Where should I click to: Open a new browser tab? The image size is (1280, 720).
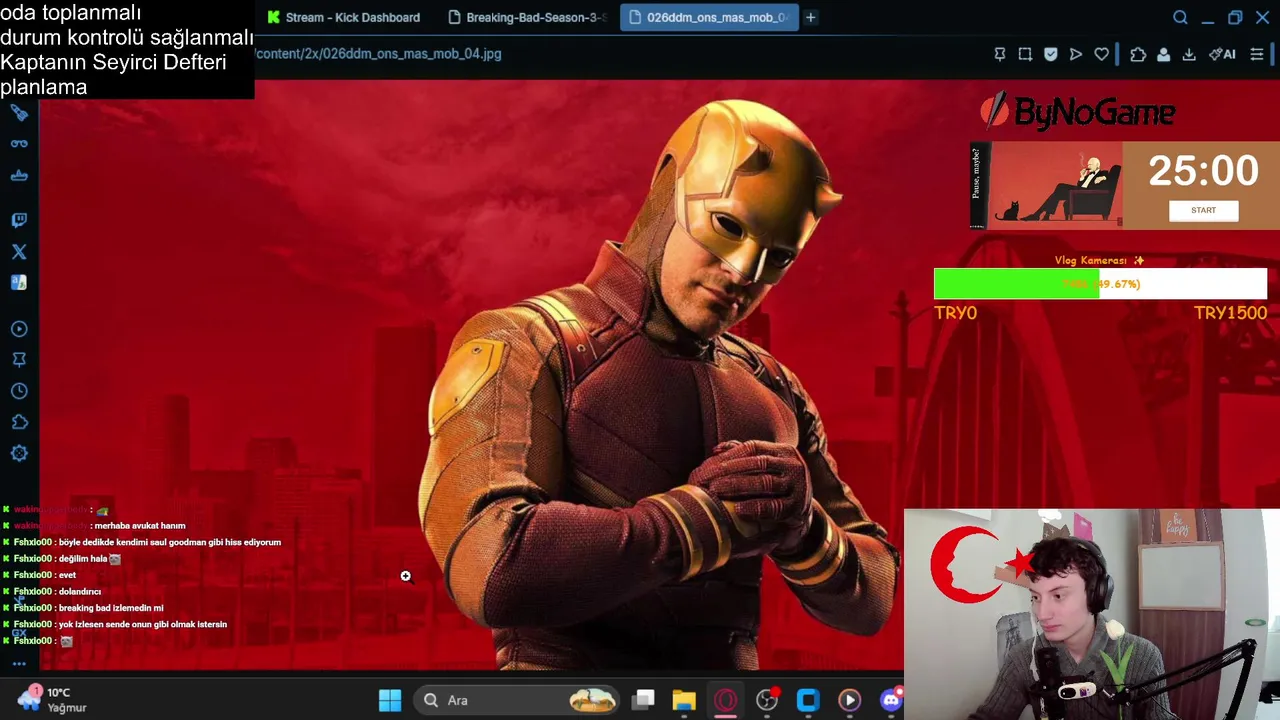pyautogui.click(x=811, y=17)
